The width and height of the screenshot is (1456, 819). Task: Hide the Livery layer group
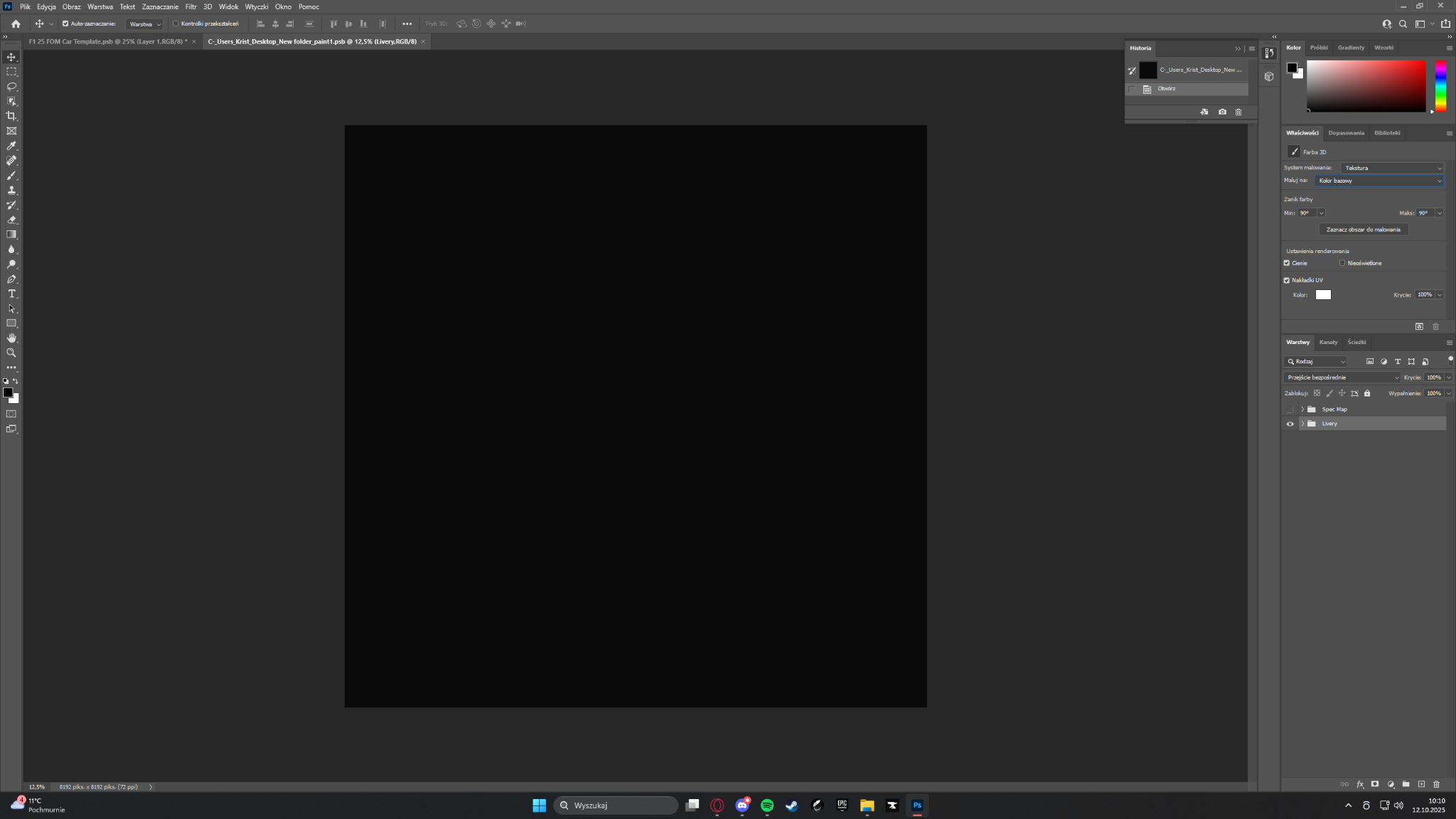(x=1290, y=424)
